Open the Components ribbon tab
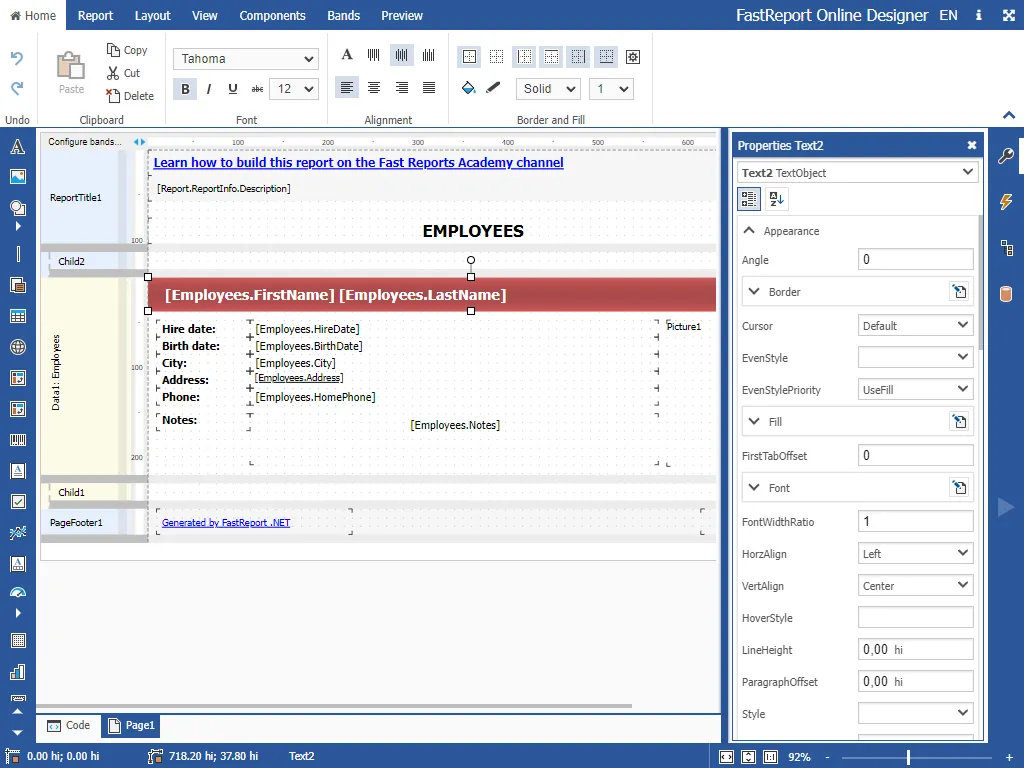 click(x=272, y=15)
